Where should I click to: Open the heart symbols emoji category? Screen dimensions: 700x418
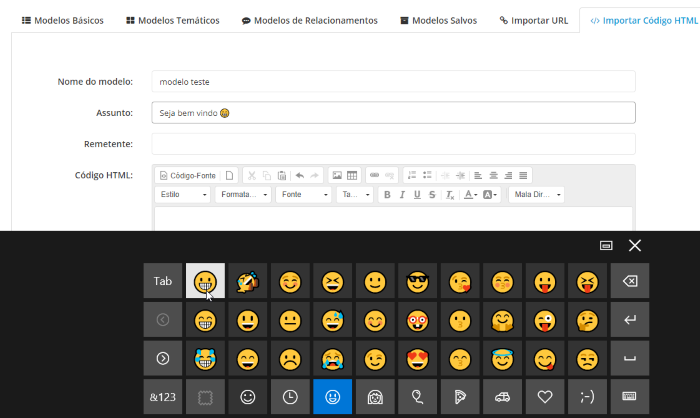pyautogui.click(x=545, y=397)
